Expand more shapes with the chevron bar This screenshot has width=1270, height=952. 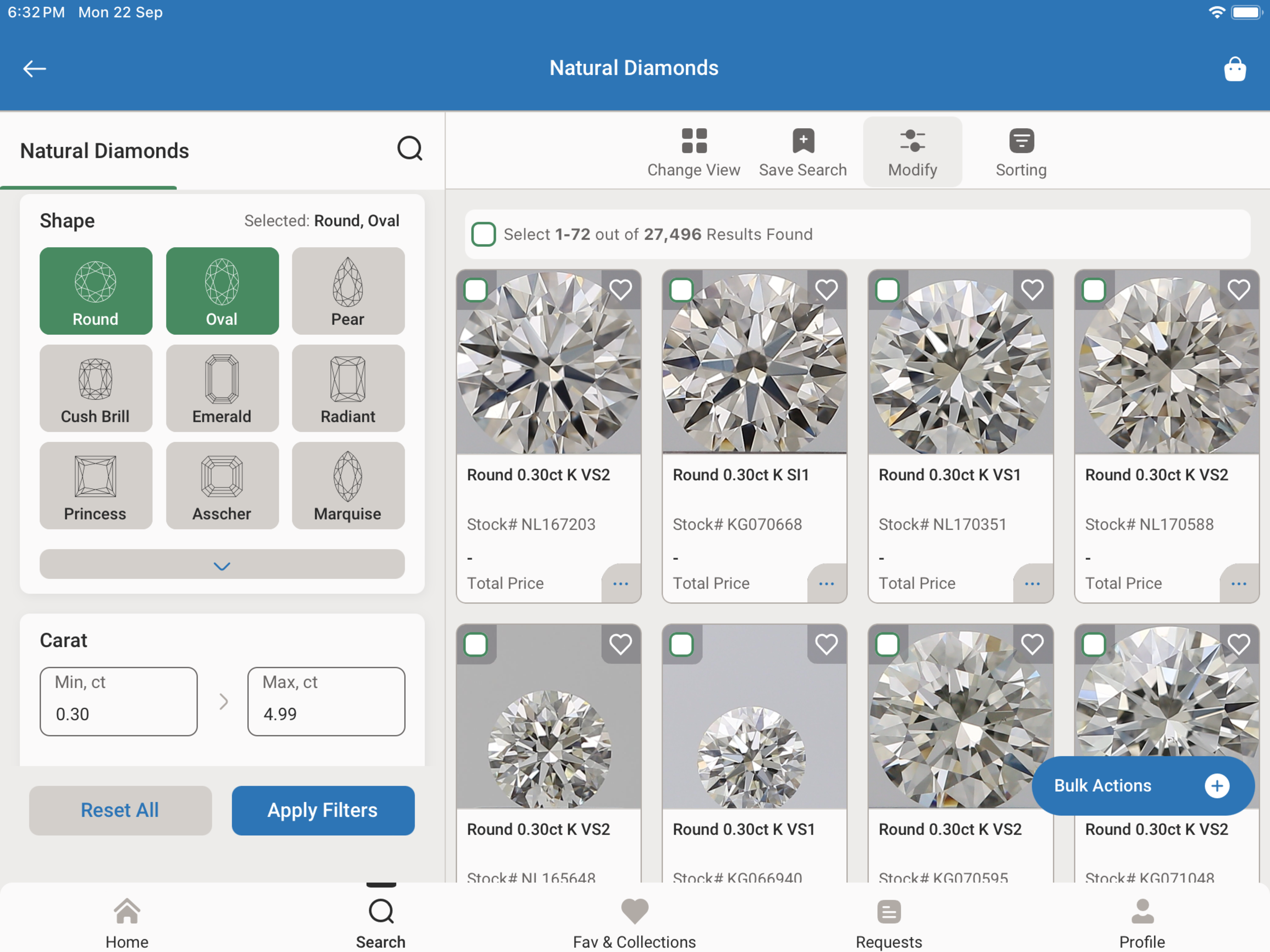tap(222, 565)
